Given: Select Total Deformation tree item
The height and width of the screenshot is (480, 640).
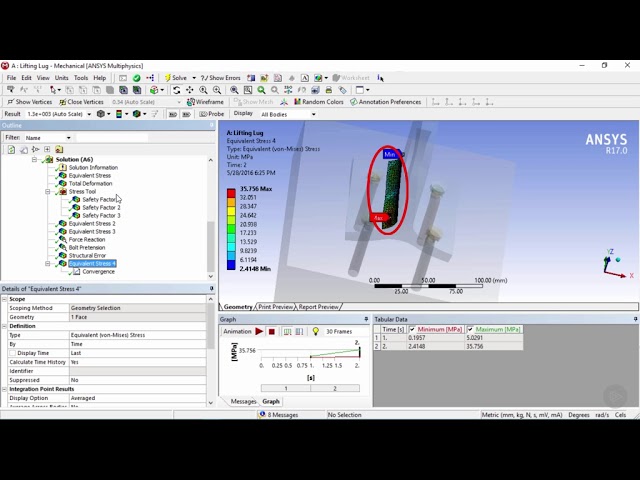Looking at the screenshot, I should pos(90,184).
